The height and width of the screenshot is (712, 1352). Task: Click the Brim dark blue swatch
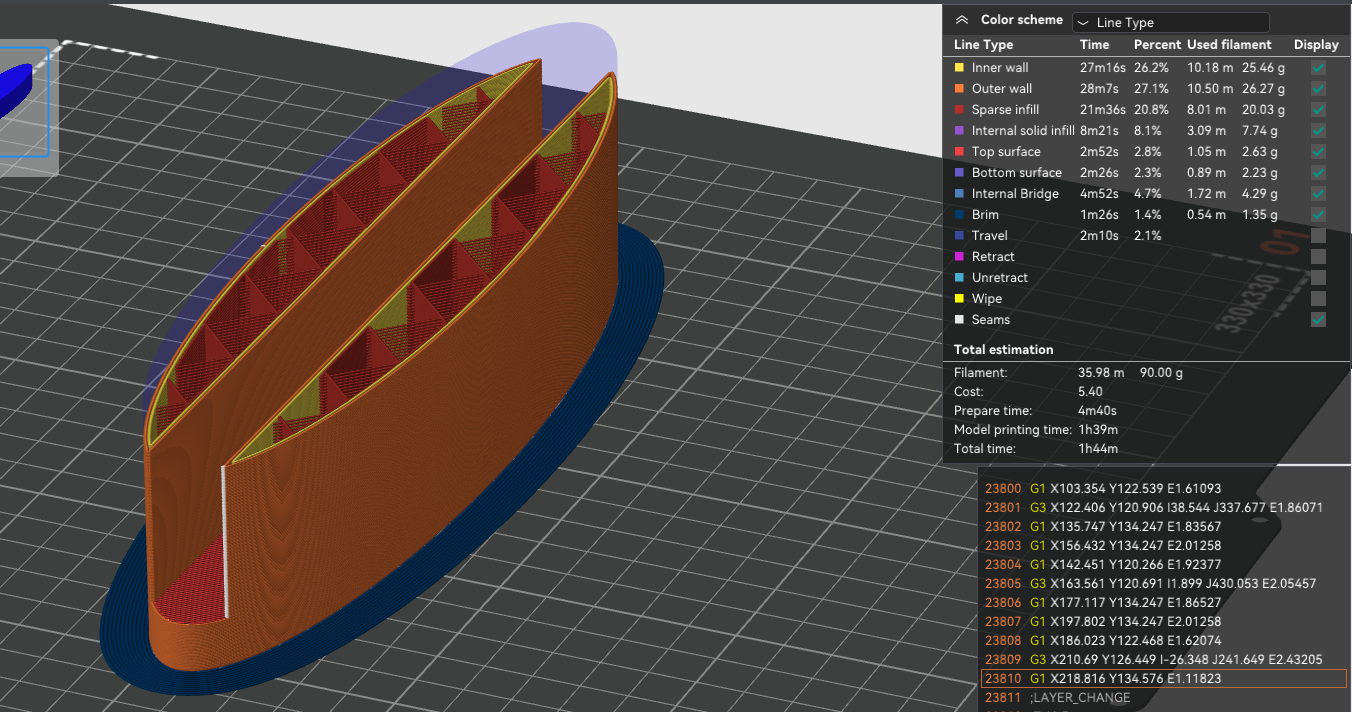pos(959,215)
